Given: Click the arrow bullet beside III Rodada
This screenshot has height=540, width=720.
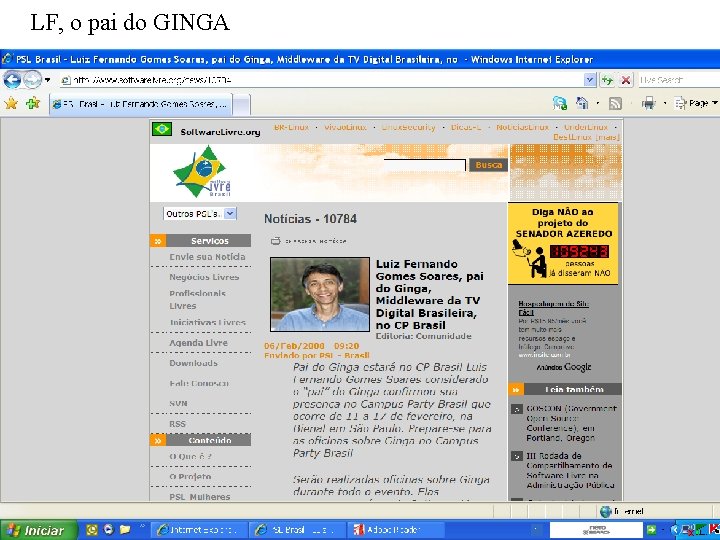Looking at the screenshot, I should click(x=517, y=456).
